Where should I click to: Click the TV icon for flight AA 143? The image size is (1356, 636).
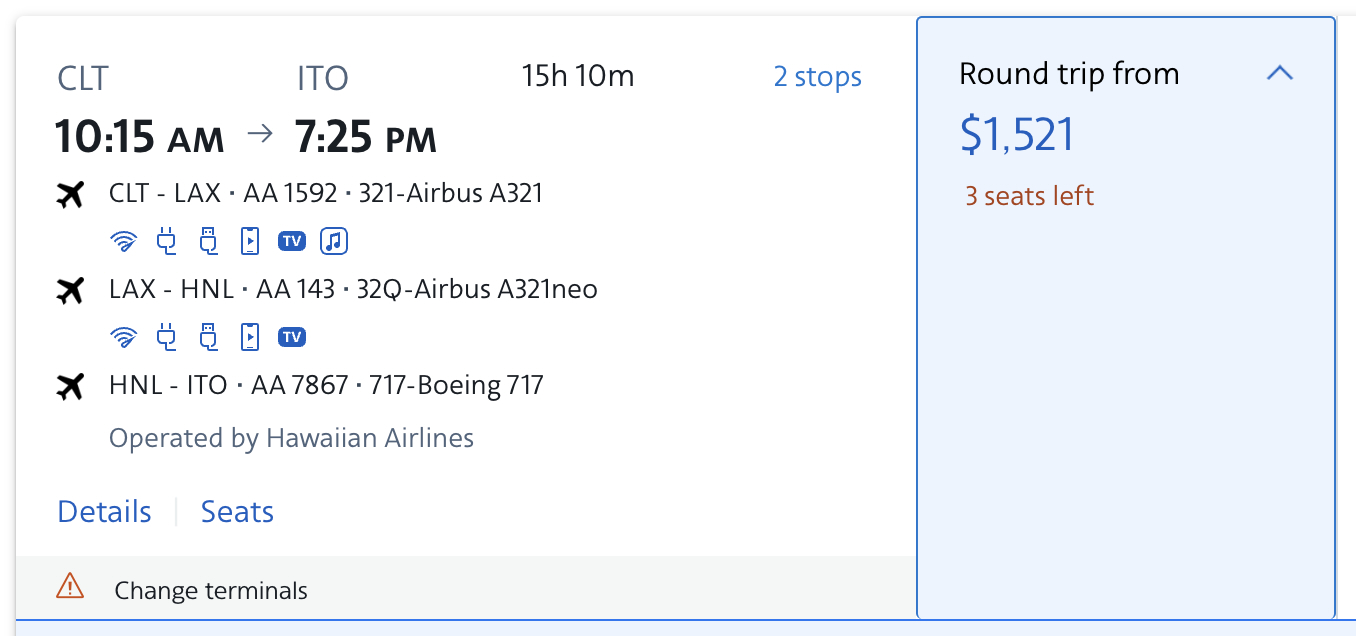click(292, 337)
